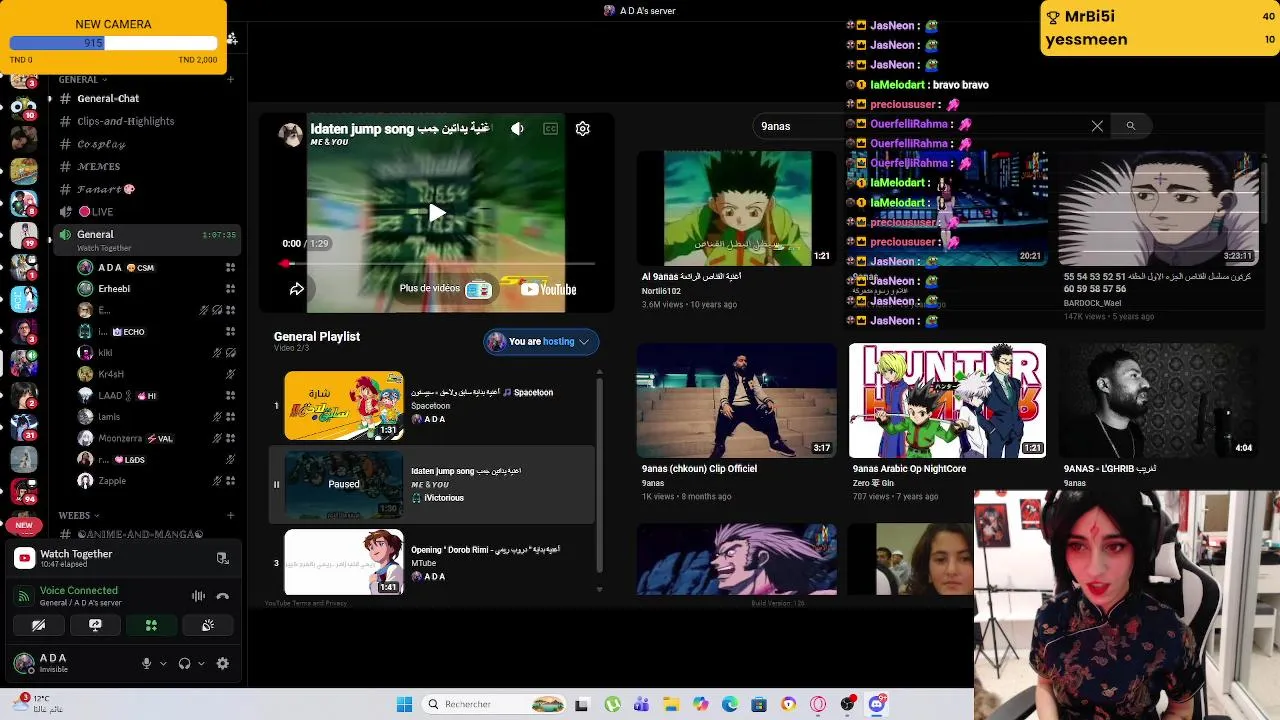The height and width of the screenshot is (720, 1280).
Task: Open Opera browser from the taskbar
Action: tap(818, 704)
